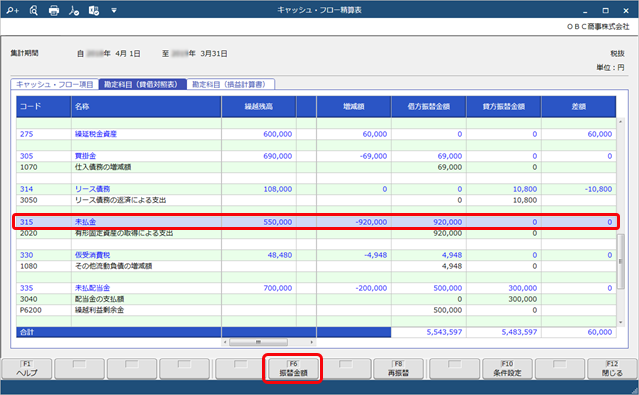Click 未払金 account name

[86, 222]
